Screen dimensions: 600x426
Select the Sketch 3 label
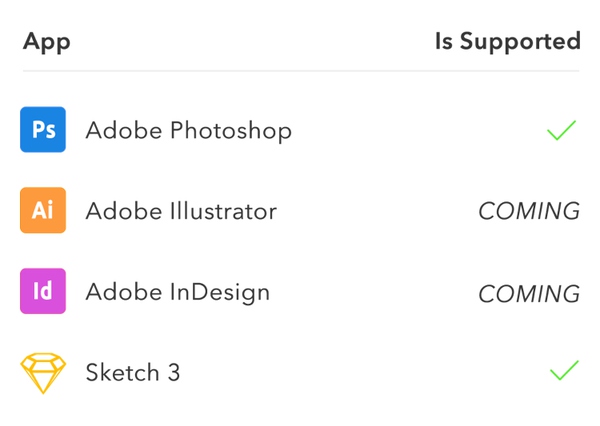pyautogui.click(x=133, y=373)
